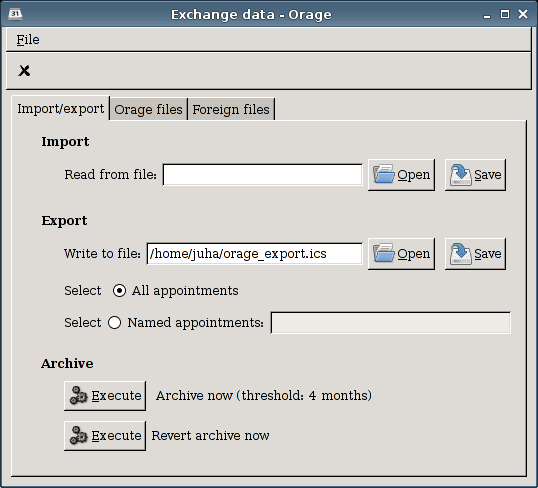
Task: Select the All appointments radio button
Action: tap(119, 291)
